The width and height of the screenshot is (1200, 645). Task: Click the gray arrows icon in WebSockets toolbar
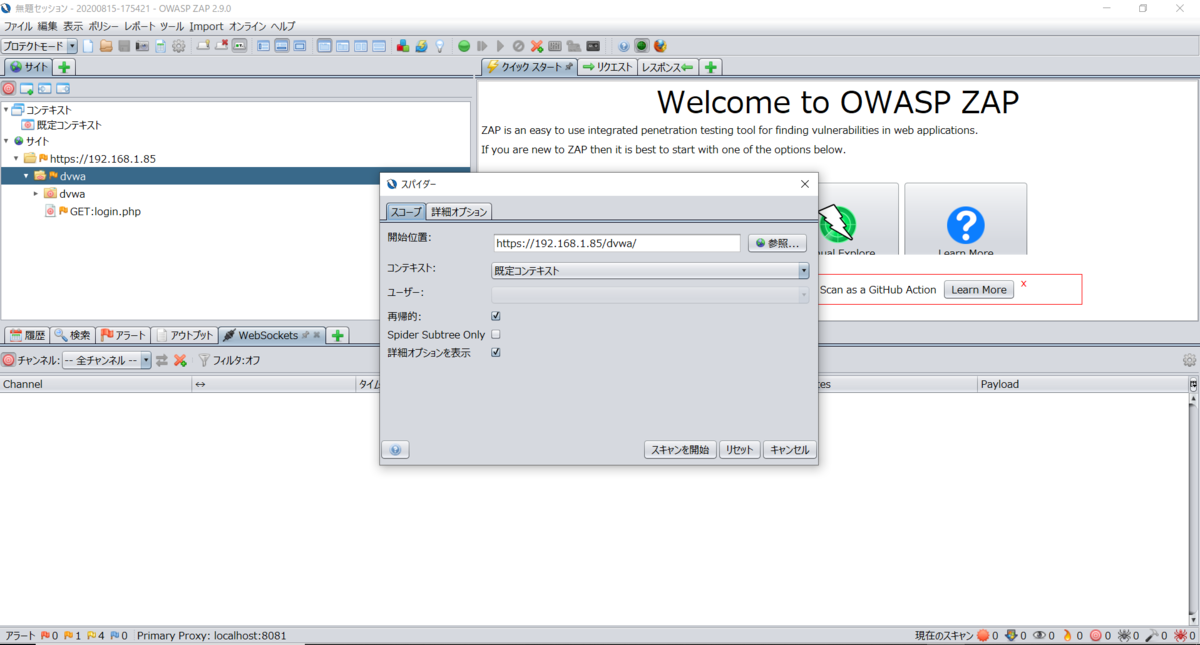click(x=161, y=360)
